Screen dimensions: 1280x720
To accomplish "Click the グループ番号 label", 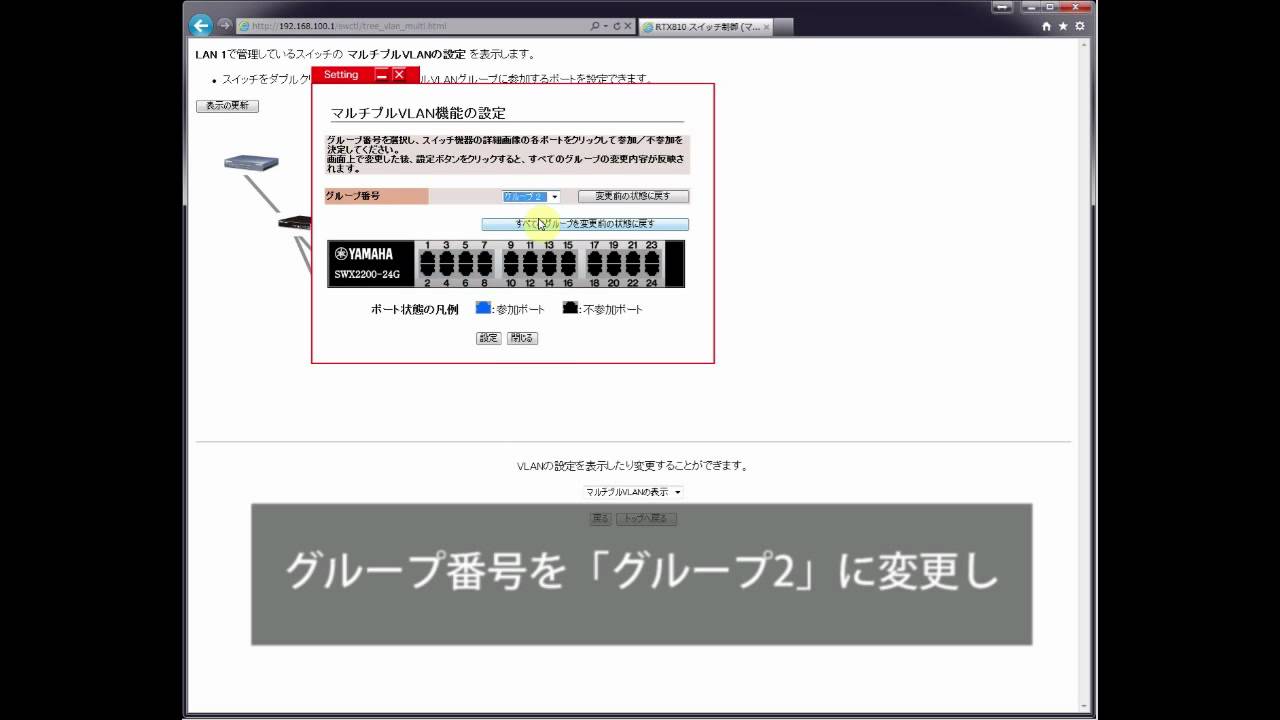I will tap(352, 196).
